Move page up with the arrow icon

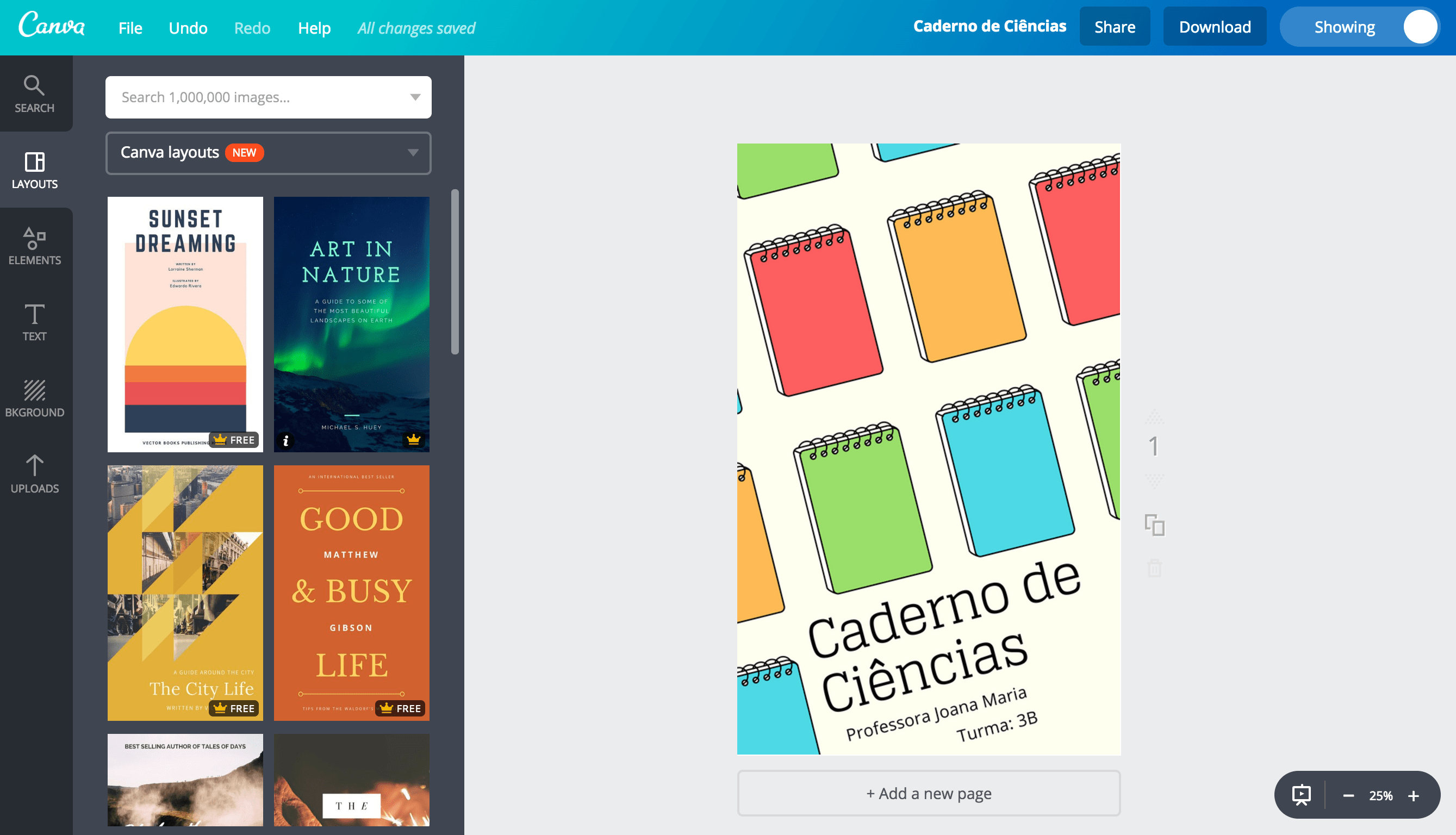[x=1154, y=417]
